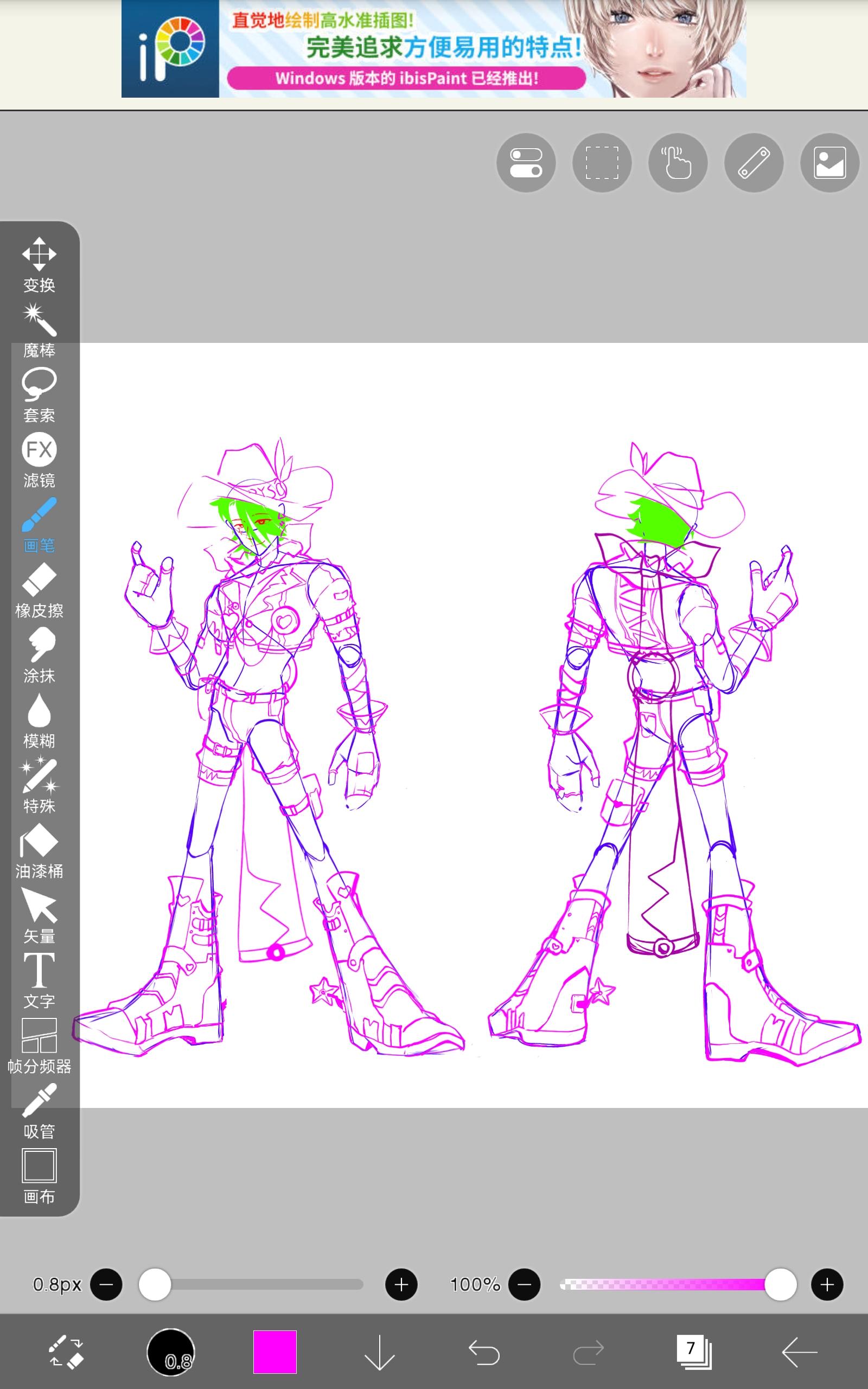Select the Magic Wand (魔棒) tool

39,330
